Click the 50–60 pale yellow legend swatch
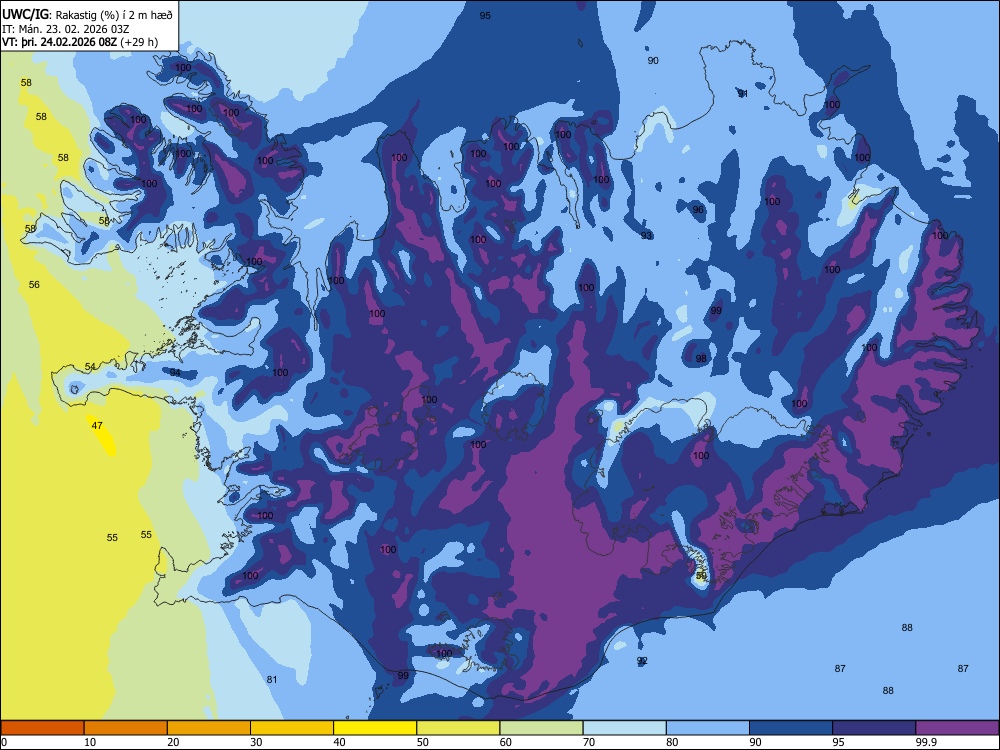This screenshot has width=1000, height=750. [x=458, y=728]
